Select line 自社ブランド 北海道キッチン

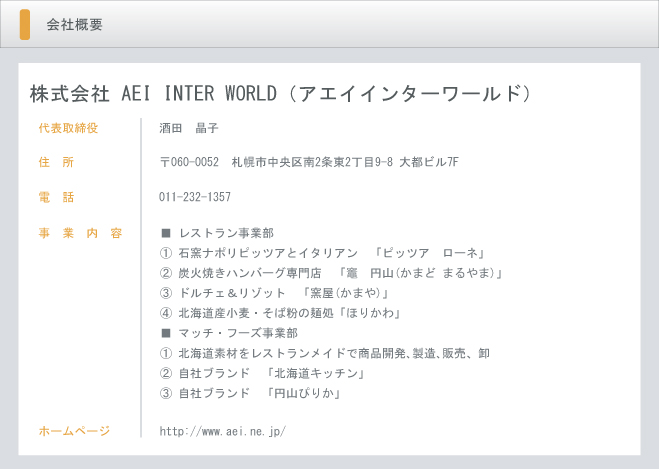point(263,373)
